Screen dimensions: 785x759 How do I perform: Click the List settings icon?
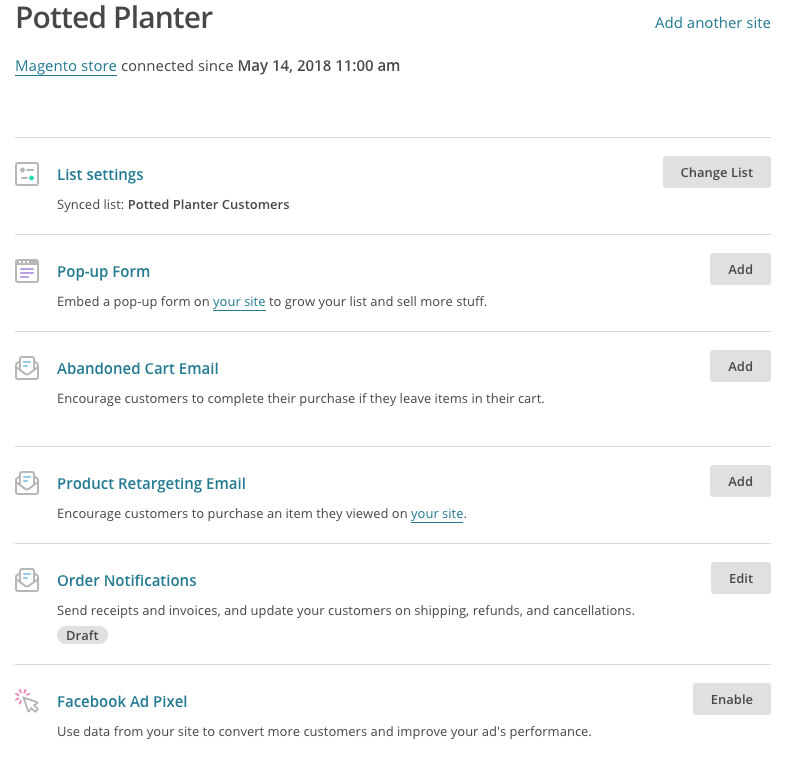tap(27, 174)
